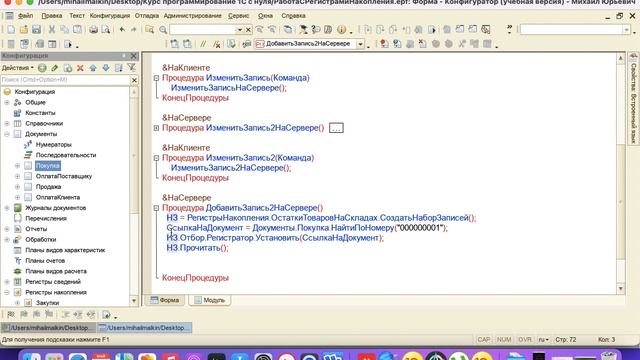Screen dimensions: 640x360
Task: Expand the Общие tree node
Action: (7, 102)
